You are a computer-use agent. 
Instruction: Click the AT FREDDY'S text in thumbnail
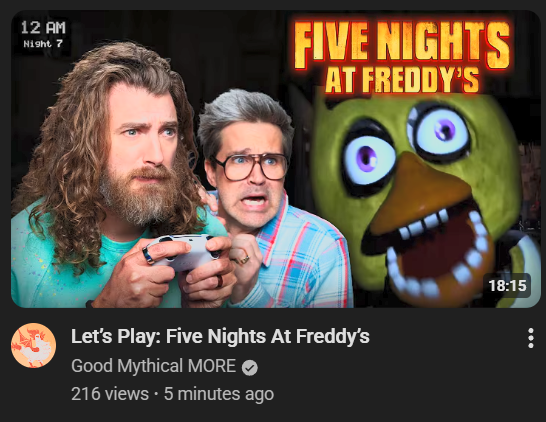click(402, 80)
